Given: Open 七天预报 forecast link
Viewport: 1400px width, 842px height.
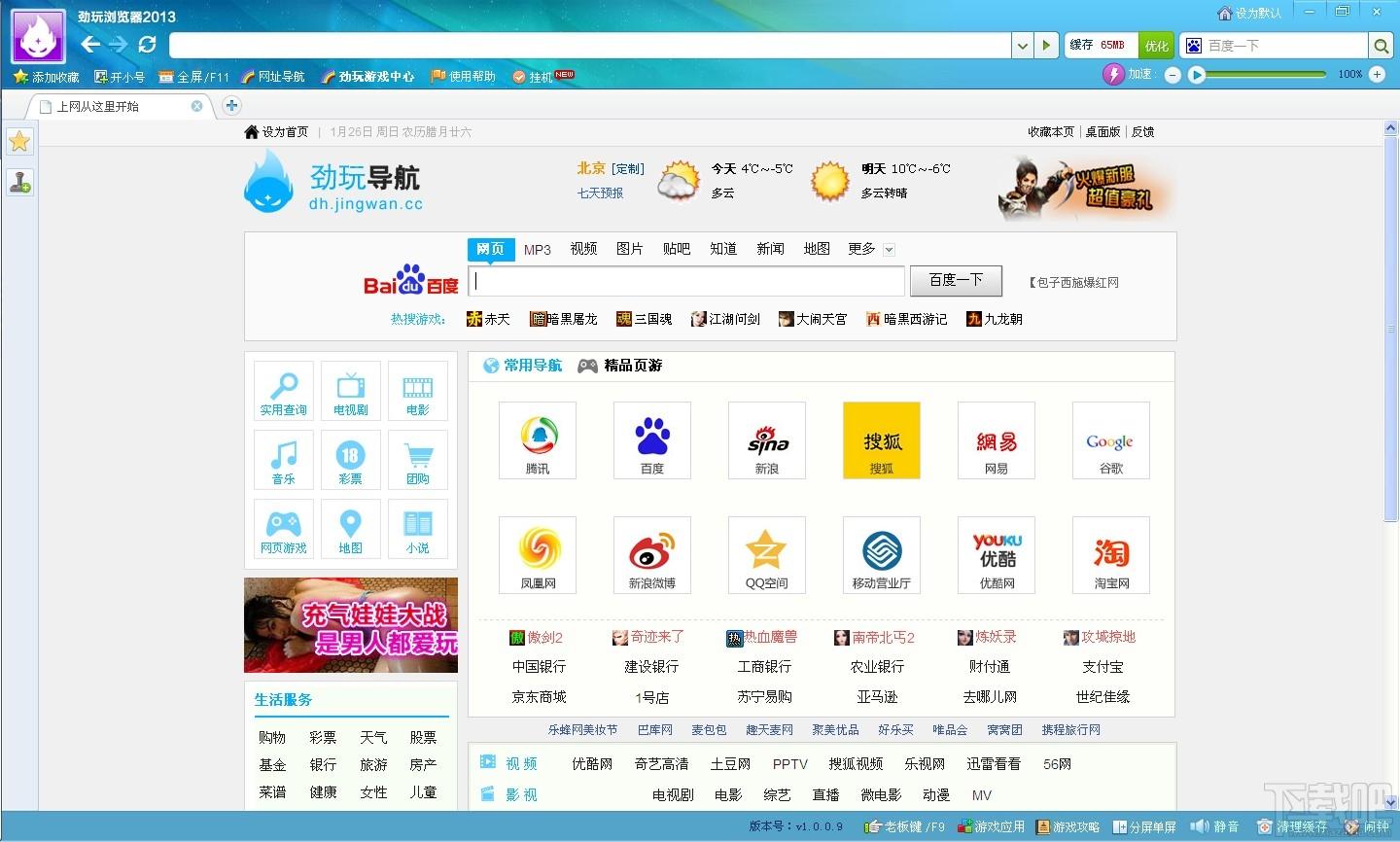Looking at the screenshot, I should pos(601,193).
